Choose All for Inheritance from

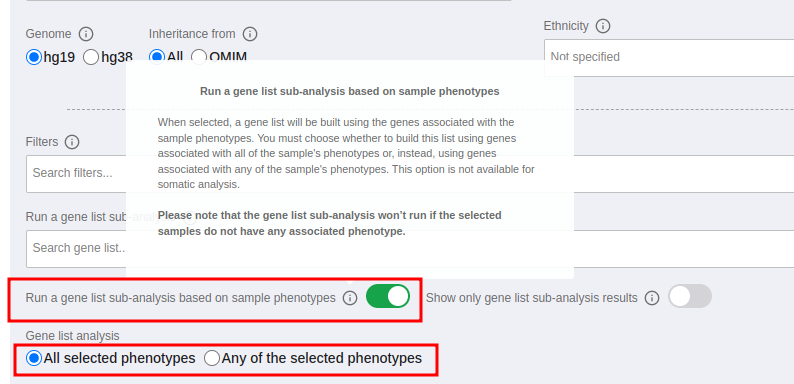[157, 57]
